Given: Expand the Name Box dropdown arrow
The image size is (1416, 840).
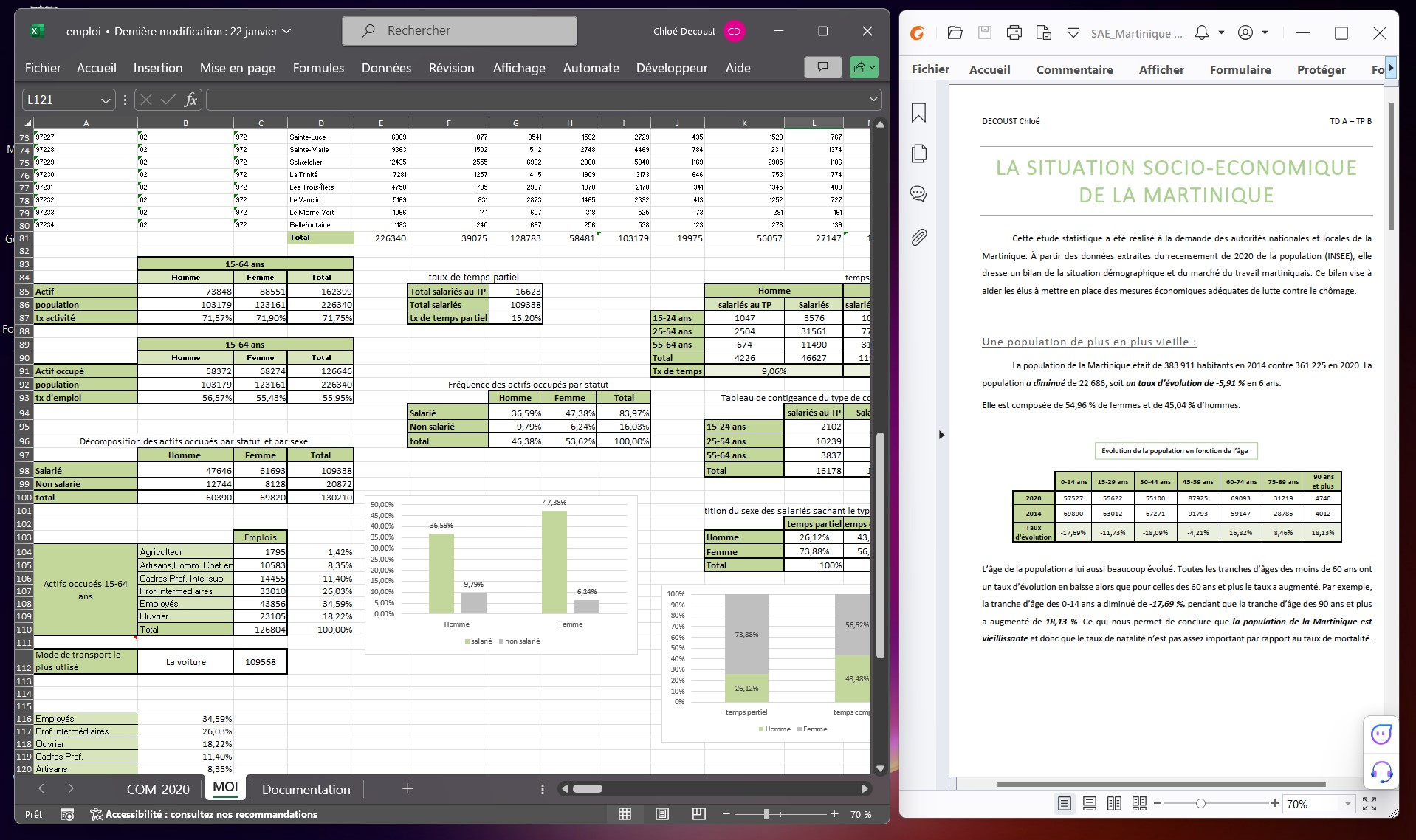Looking at the screenshot, I should tap(106, 100).
